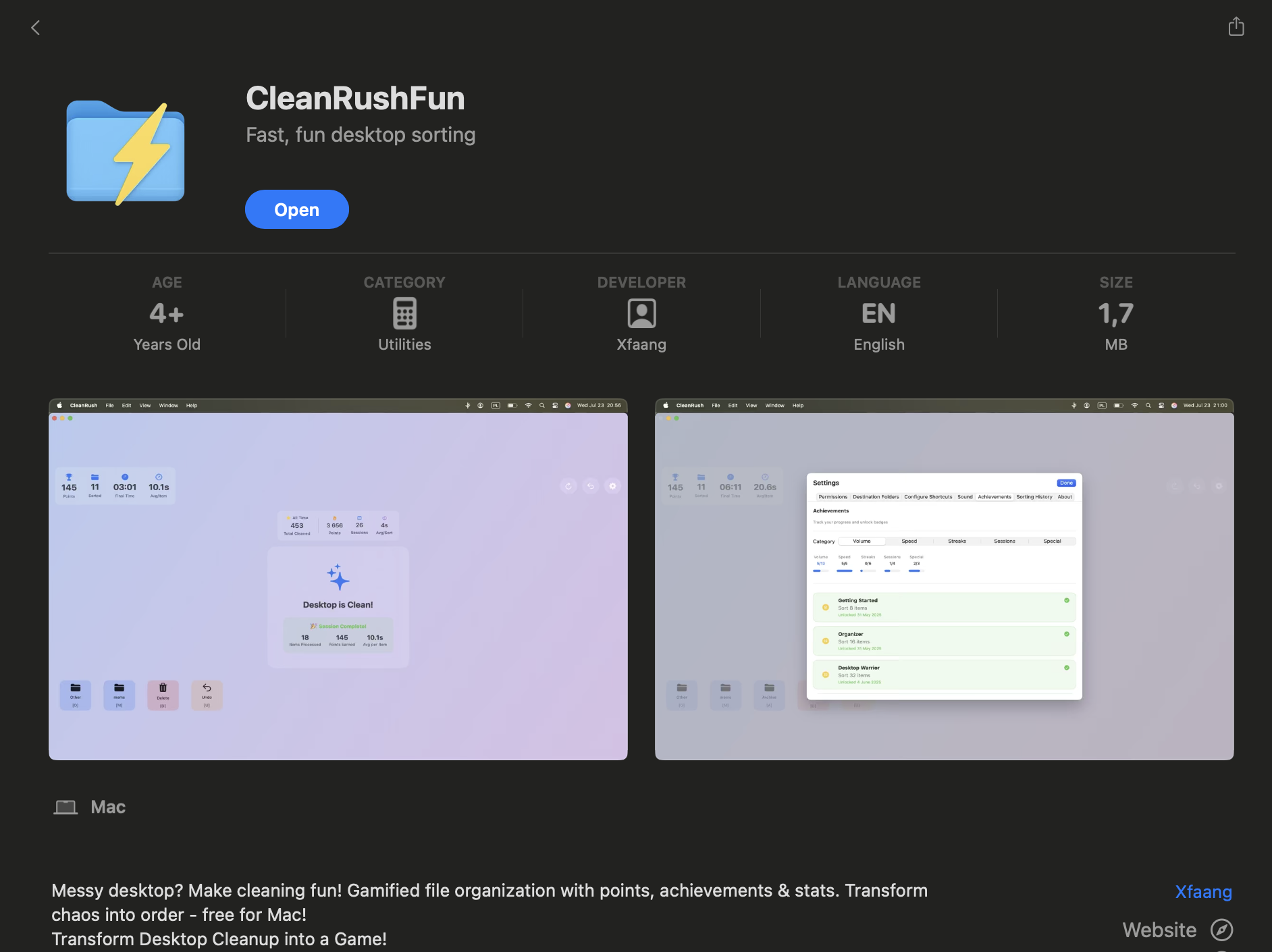Click the CATEGORY column heading
The width and height of the screenshot is (1272, 952).
click(x=404, y=282)
